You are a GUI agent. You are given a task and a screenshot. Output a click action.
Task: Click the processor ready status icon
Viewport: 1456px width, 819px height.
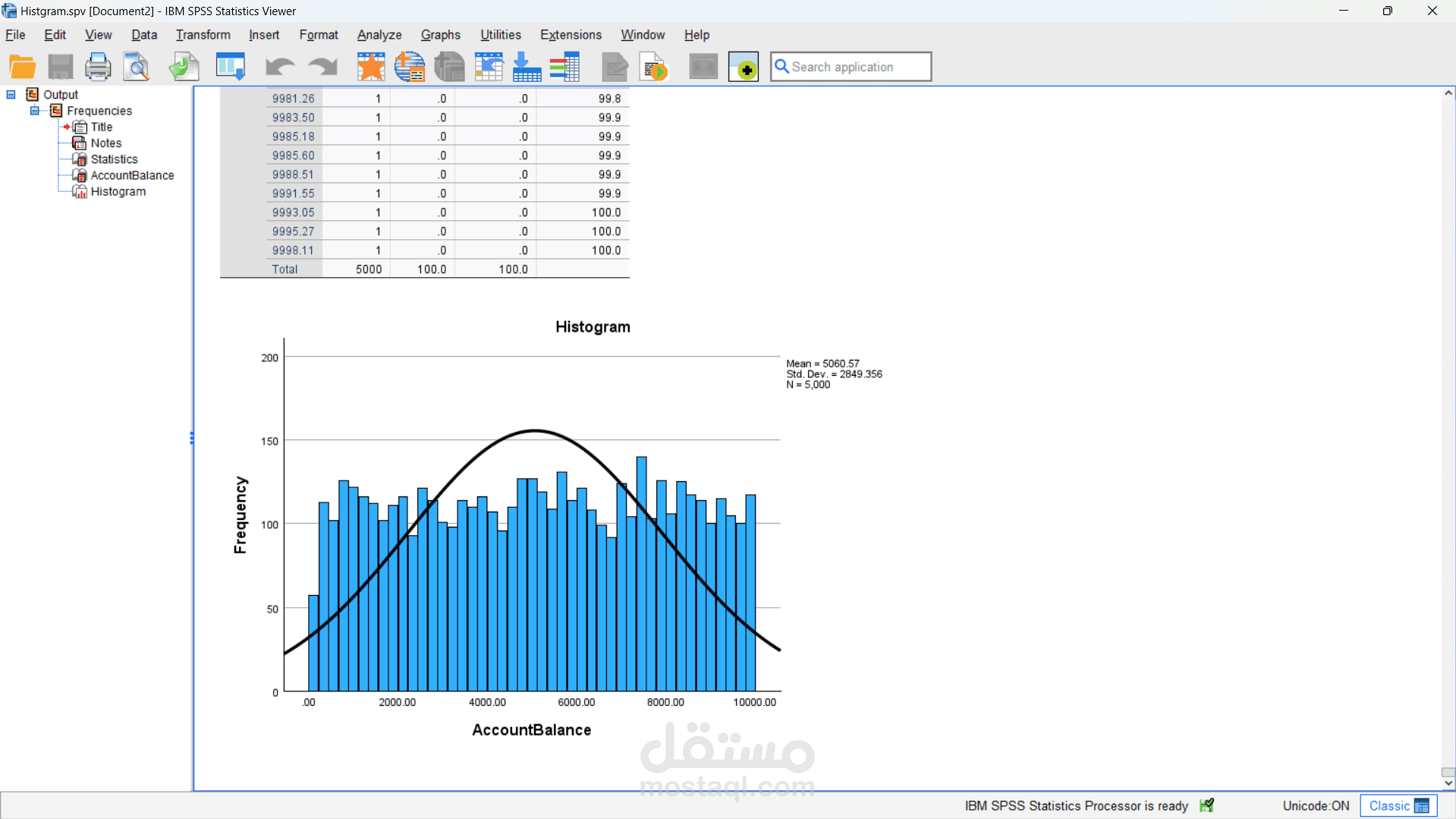(1207, 805)
